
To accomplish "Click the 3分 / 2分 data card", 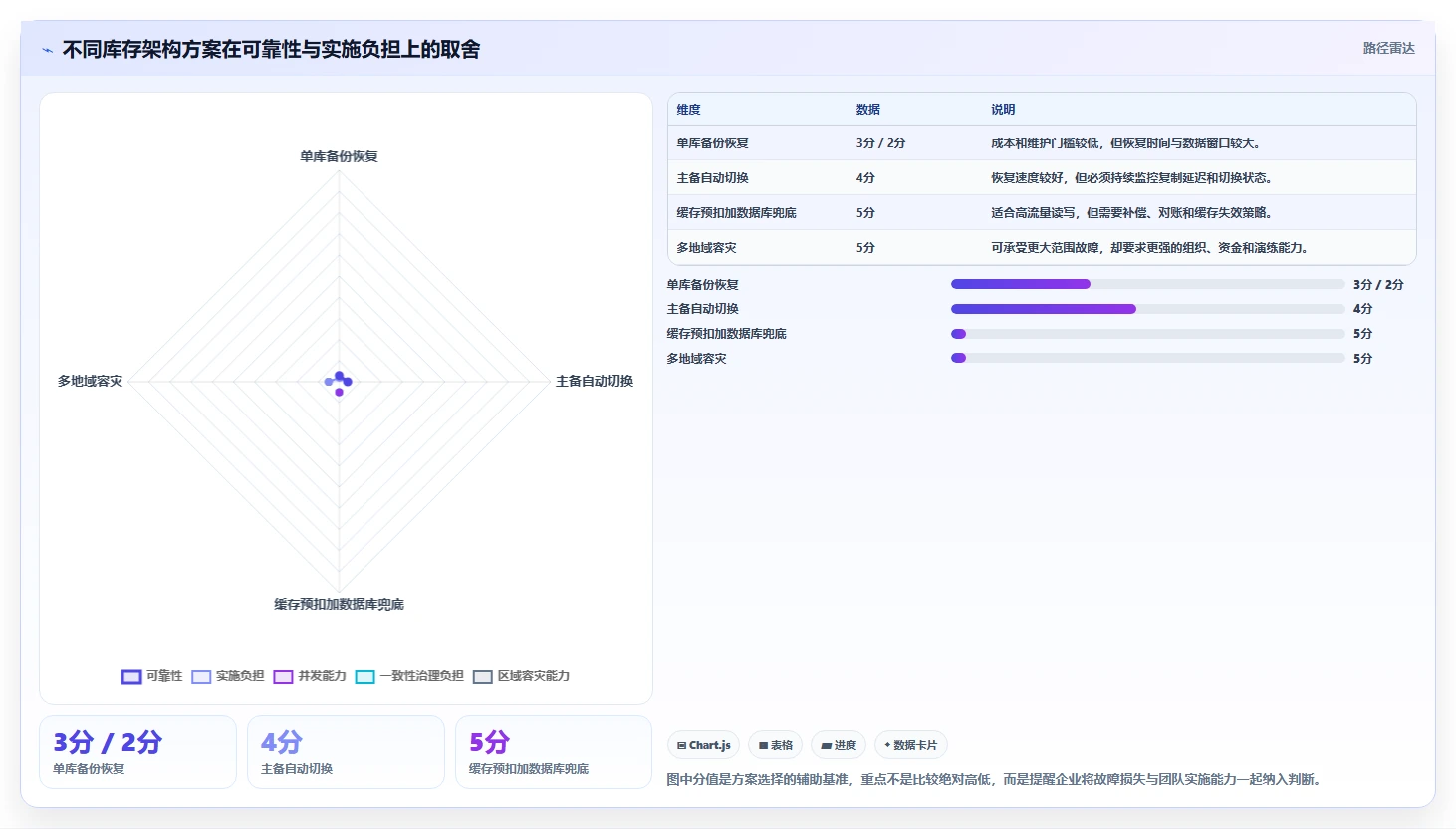I will click(137, 752).
